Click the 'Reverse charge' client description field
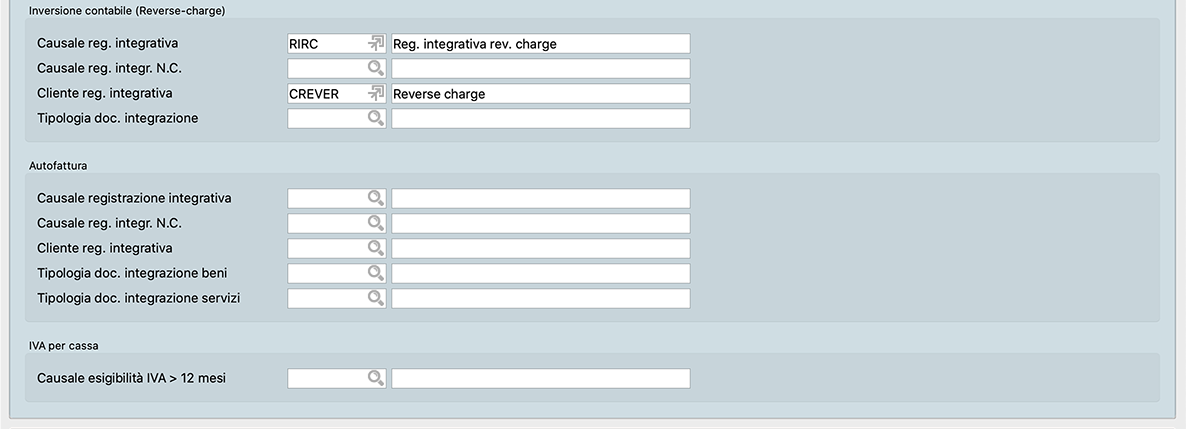The image size is (1186, 429). click(x=540, y=94)
